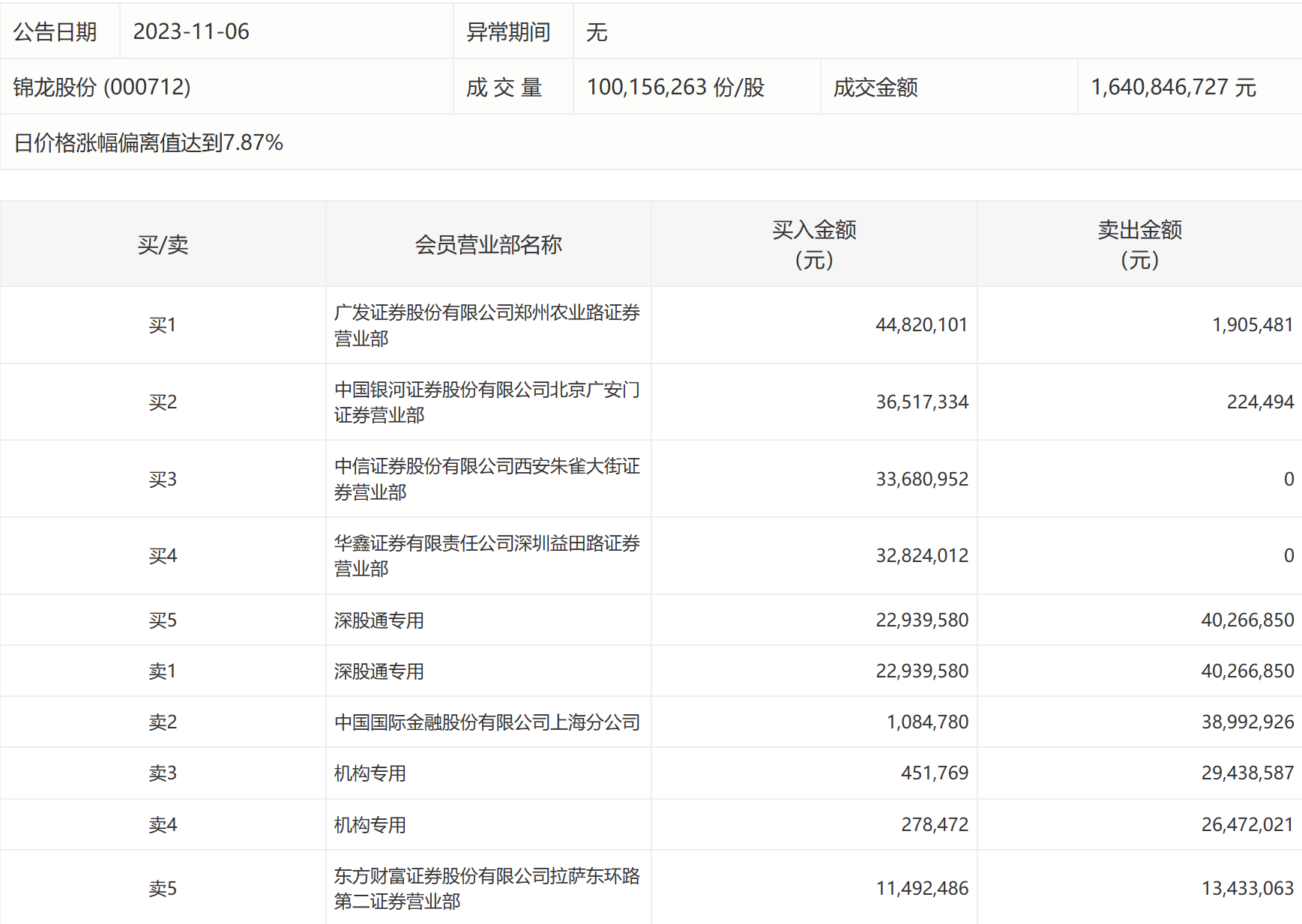Image resolution: width=1302 pixels, height=924 pixels.
Task: Click 机构专用 in the 卖3 row
Action: click(x=370, y=773)
